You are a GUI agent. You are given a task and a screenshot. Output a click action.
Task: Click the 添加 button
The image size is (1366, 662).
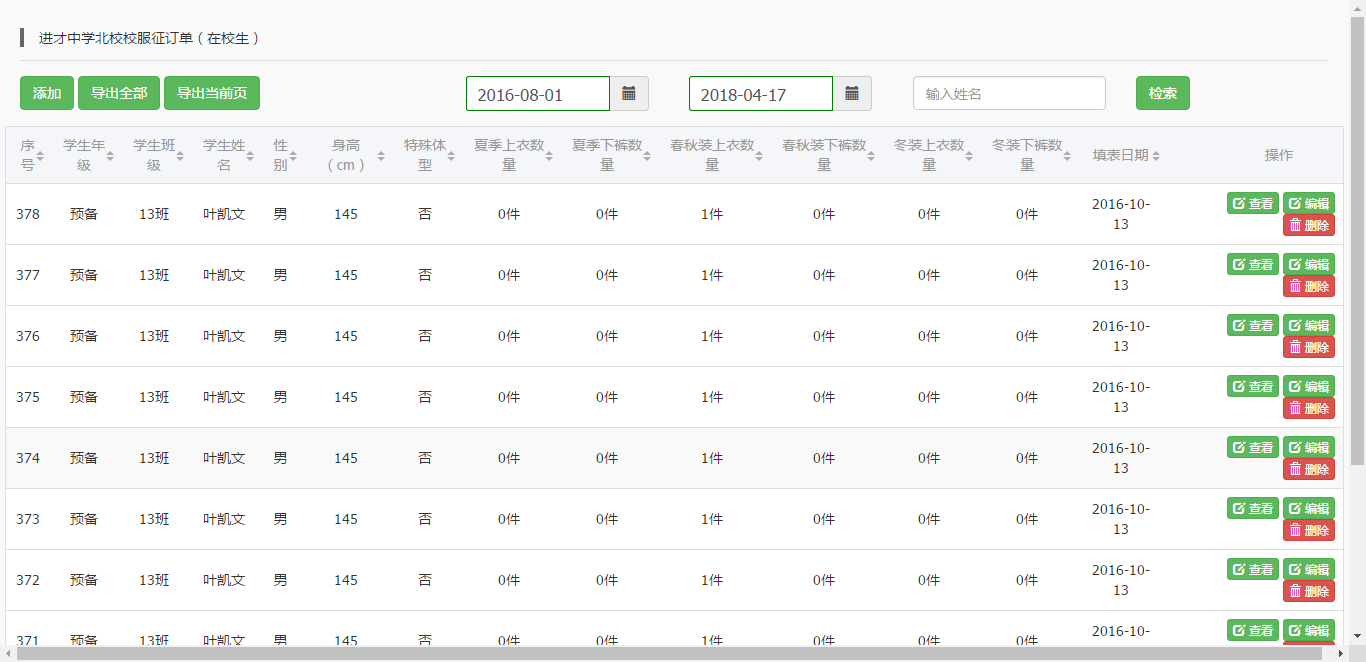(x=47, y=93)
